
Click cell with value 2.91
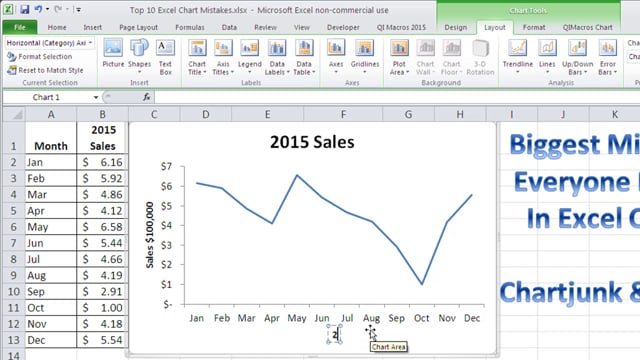click(102, 291)
